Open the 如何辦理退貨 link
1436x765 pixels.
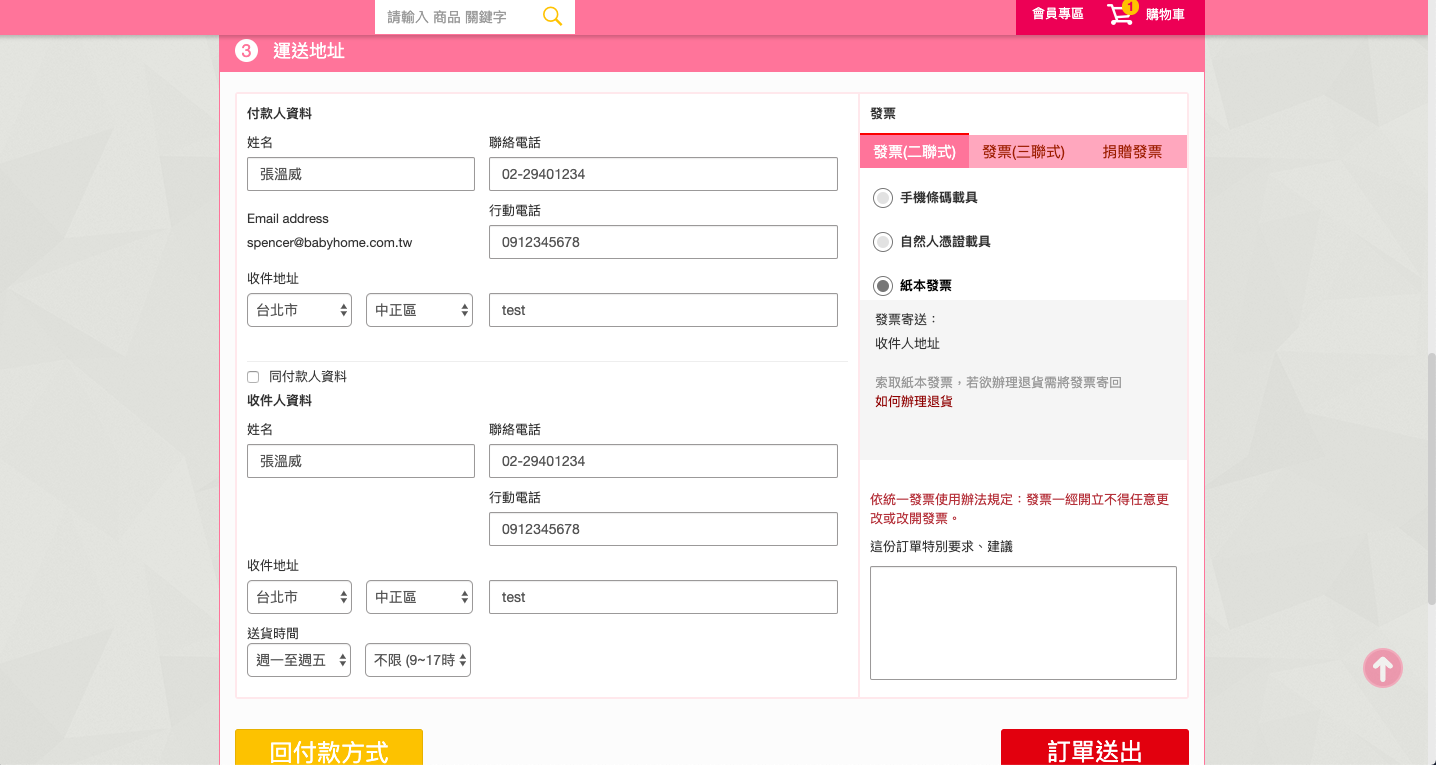[914, 401]
